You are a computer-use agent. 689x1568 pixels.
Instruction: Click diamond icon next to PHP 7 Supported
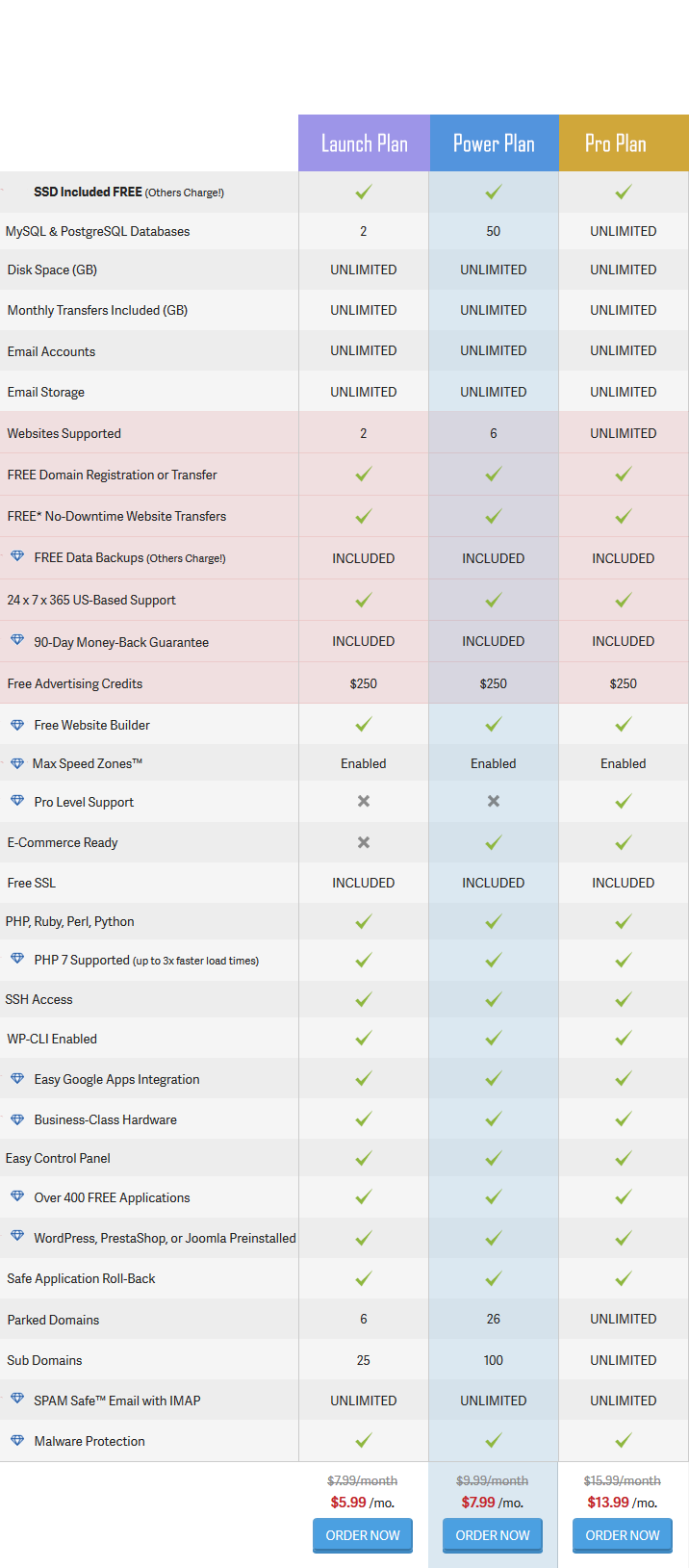(17, 959)
